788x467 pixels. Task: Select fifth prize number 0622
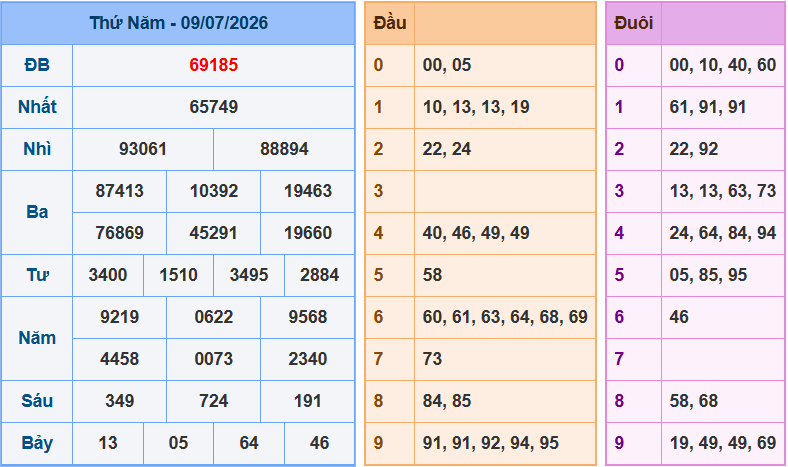click(214, 317)
